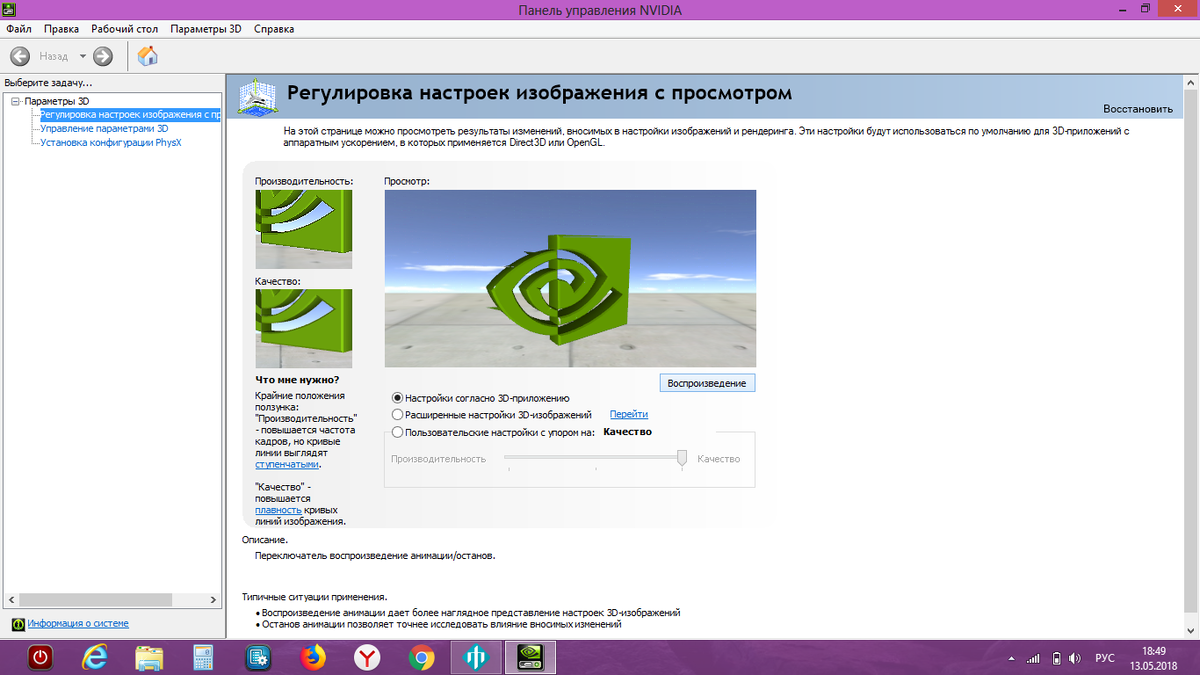The image size is (1200, 675).
Task: Click the Back arrow button
Action: tap(20, 56)
